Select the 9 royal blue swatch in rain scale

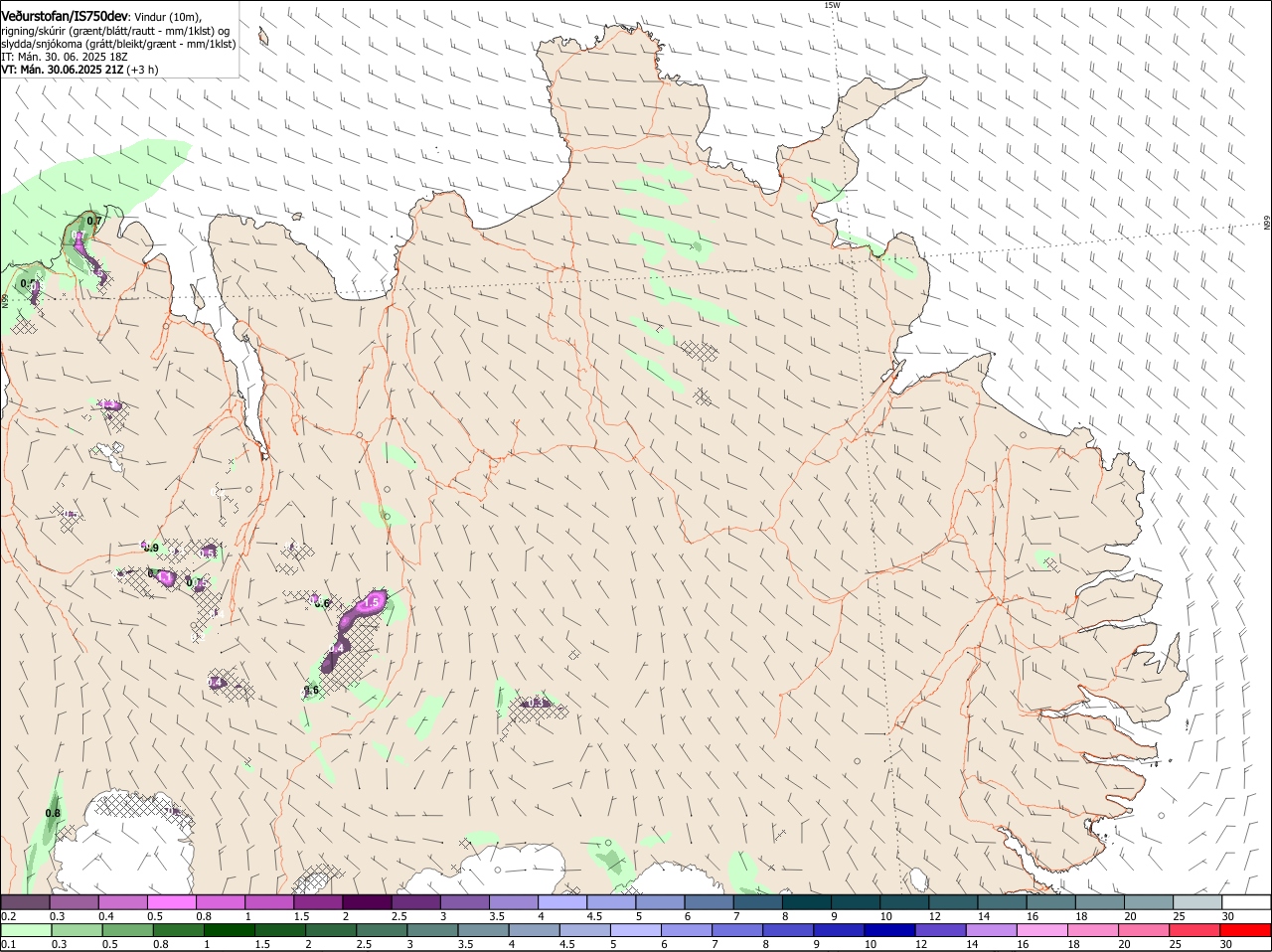click(839, 930)
